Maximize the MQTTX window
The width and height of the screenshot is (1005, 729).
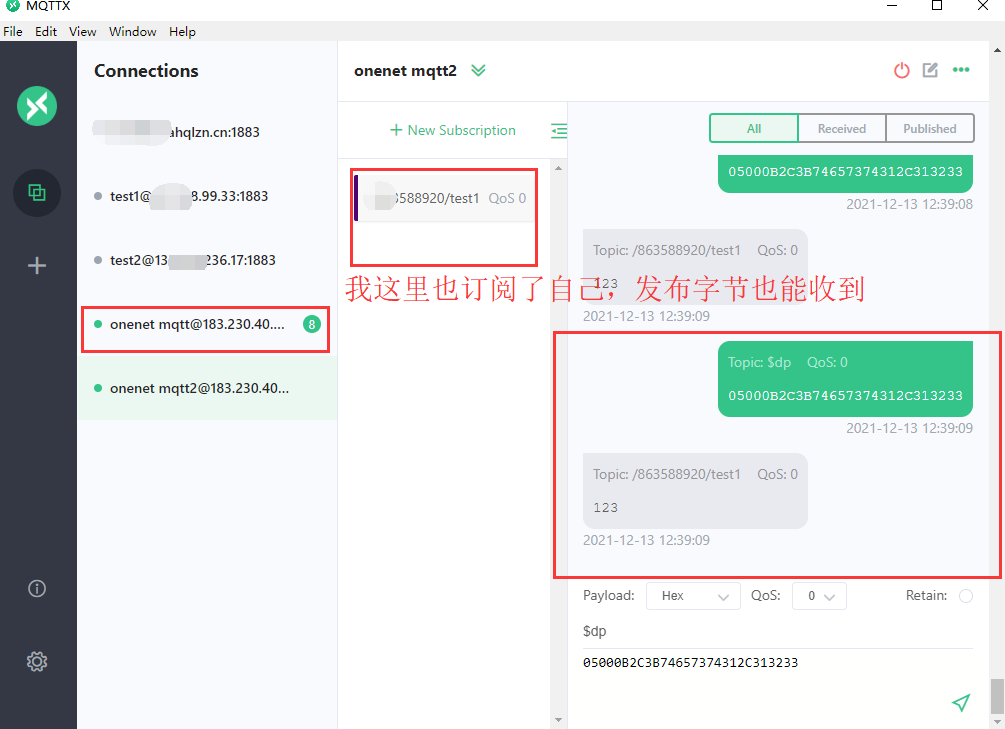tap(936, 6)
